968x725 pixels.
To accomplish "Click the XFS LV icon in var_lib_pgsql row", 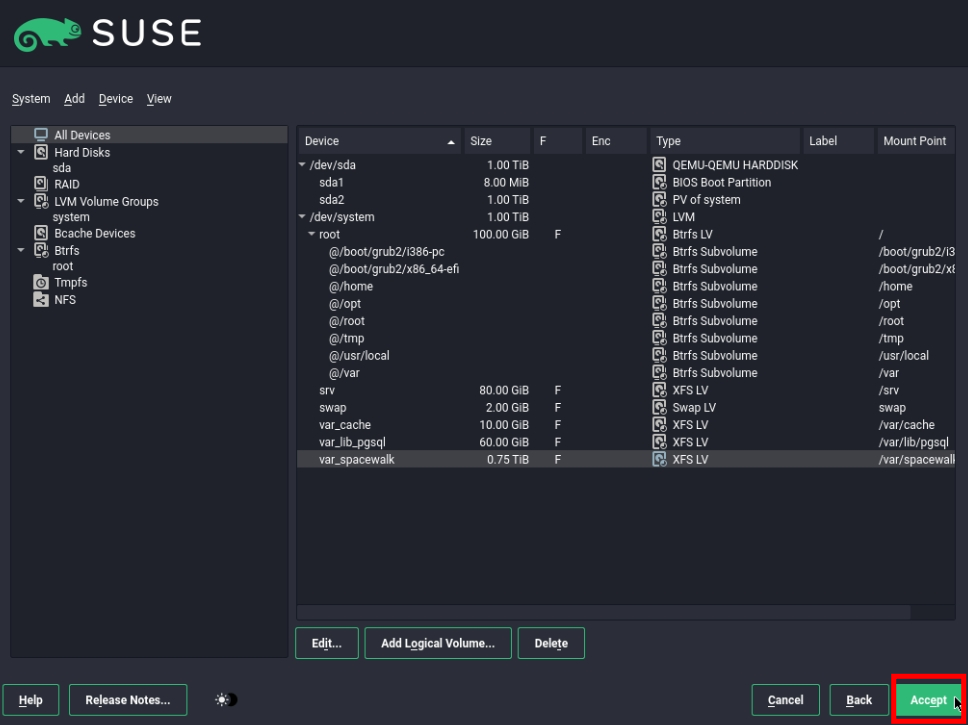I will point(660,442).
